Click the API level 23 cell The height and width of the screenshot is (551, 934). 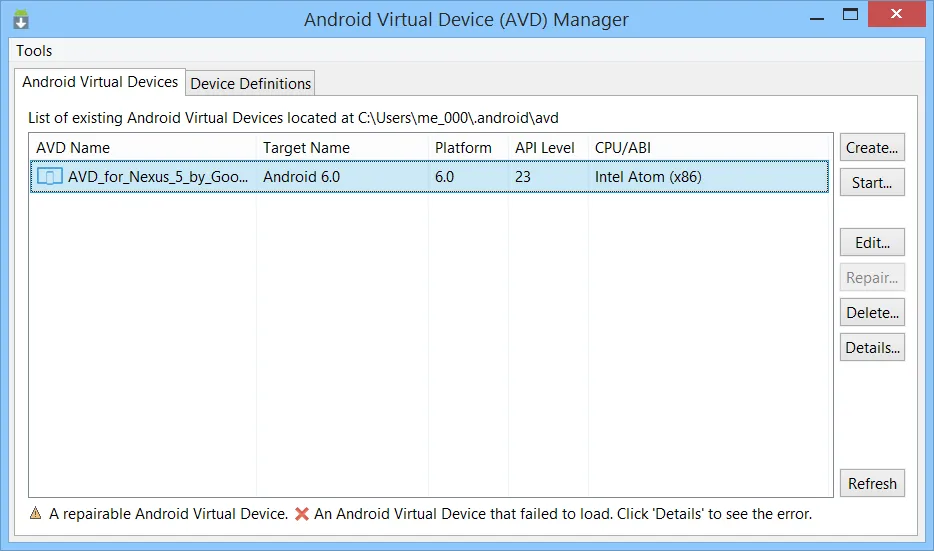click(x=522, y=177)
